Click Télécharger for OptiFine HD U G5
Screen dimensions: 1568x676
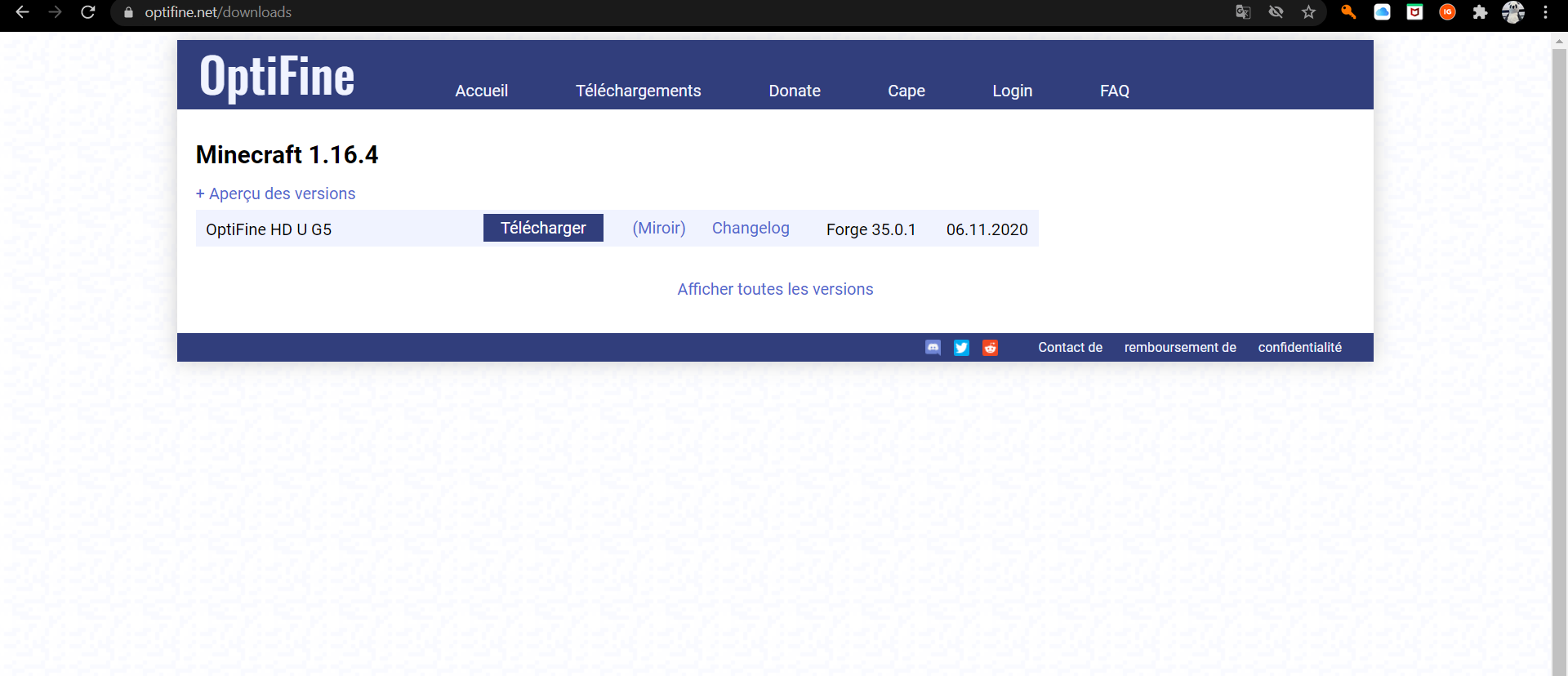pos(543,228)
